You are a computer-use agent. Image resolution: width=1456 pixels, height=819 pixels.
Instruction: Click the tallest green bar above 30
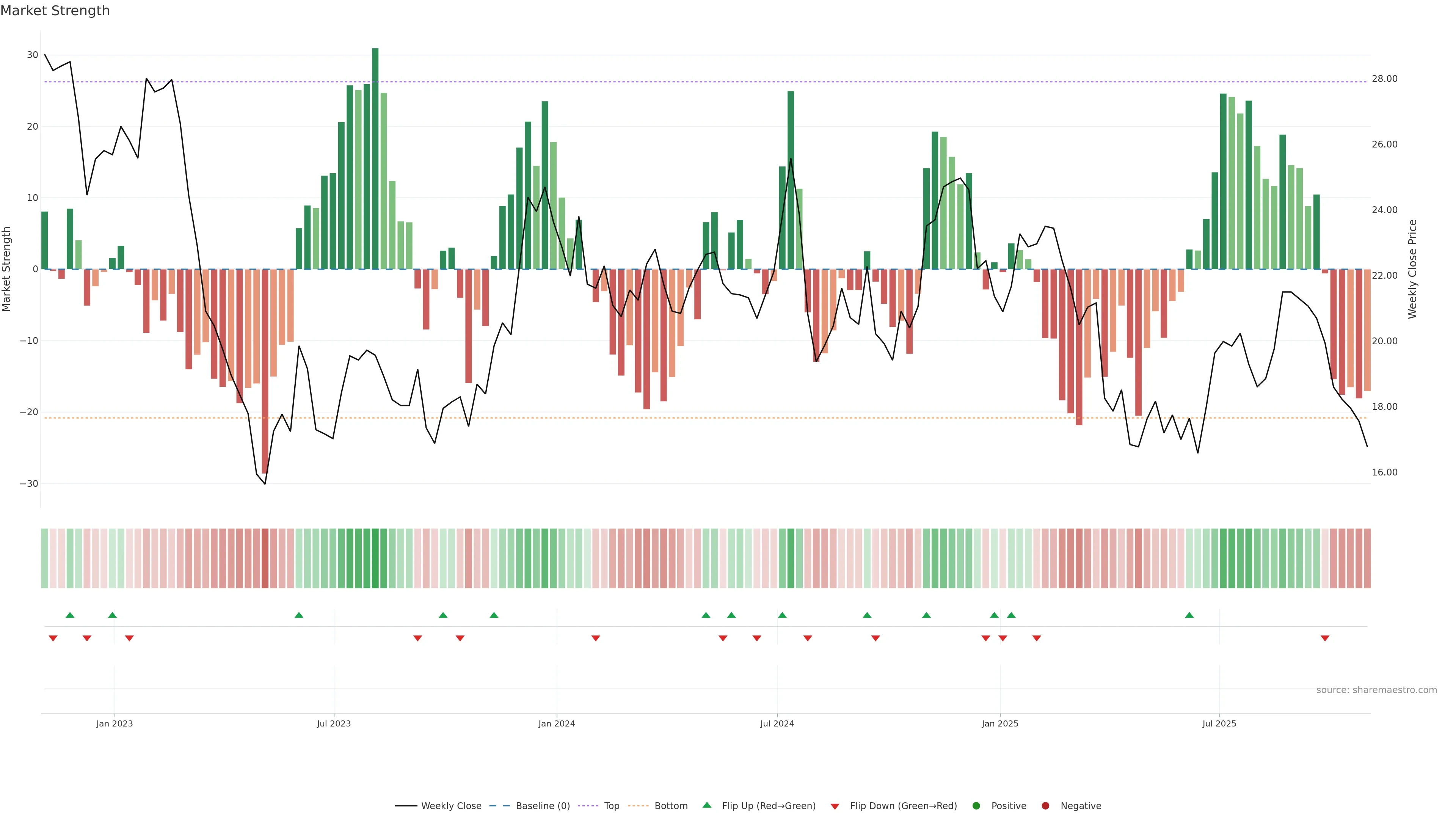click(x=375, y=158)
